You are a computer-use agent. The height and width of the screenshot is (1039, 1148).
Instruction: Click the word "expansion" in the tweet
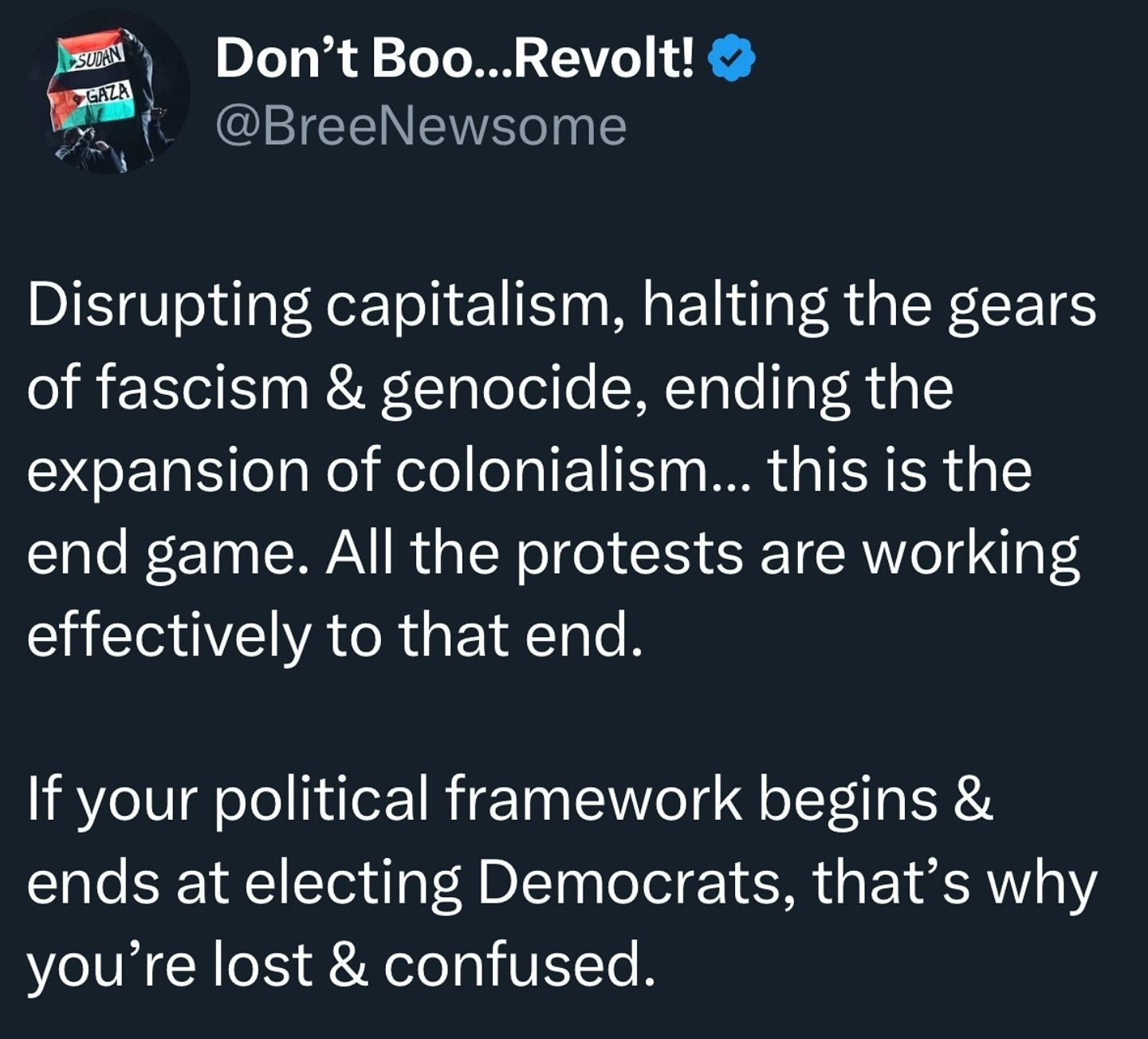(x=167, y=472)
